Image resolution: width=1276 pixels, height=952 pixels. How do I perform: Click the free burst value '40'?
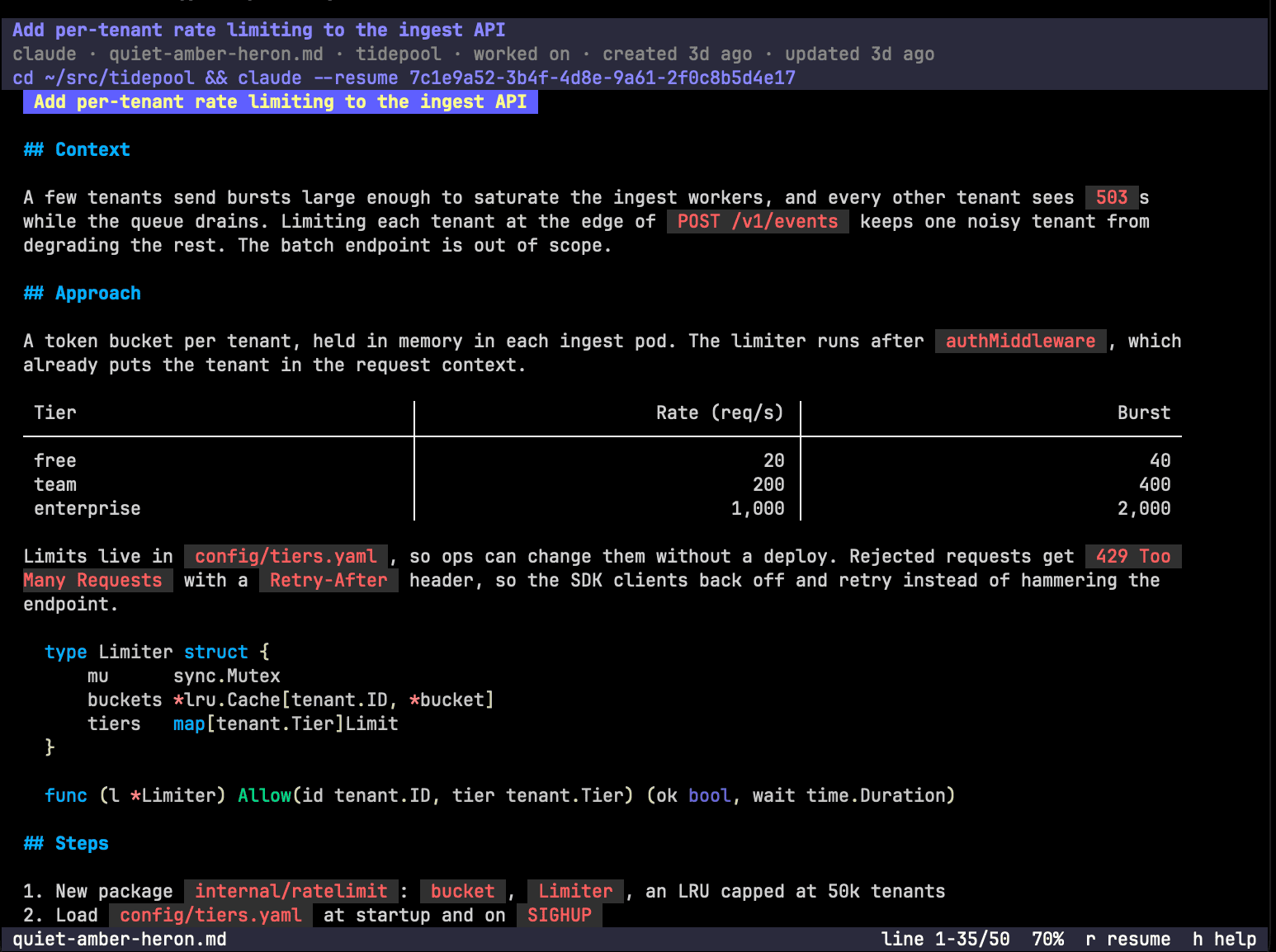point(1160,460)
